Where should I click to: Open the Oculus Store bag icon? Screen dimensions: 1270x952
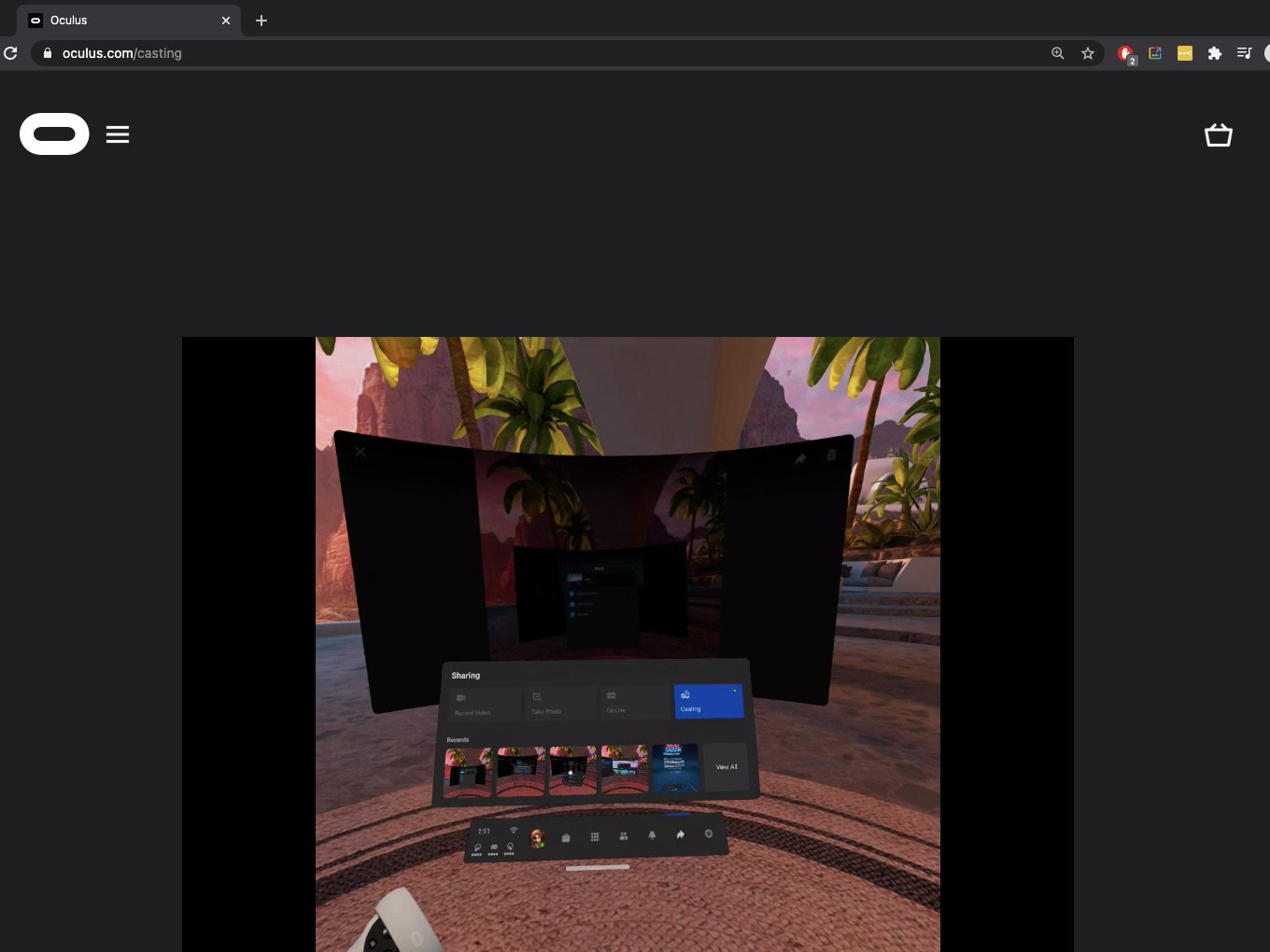tap(566, 836)
